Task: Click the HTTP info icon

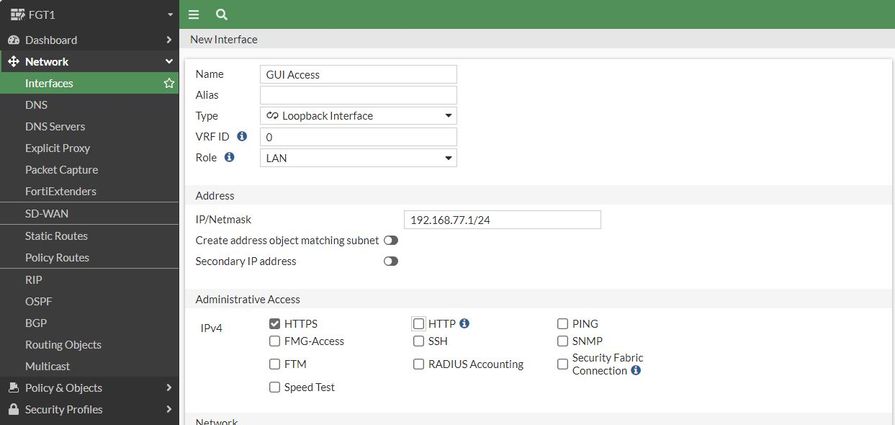Action: coord(464,324)
